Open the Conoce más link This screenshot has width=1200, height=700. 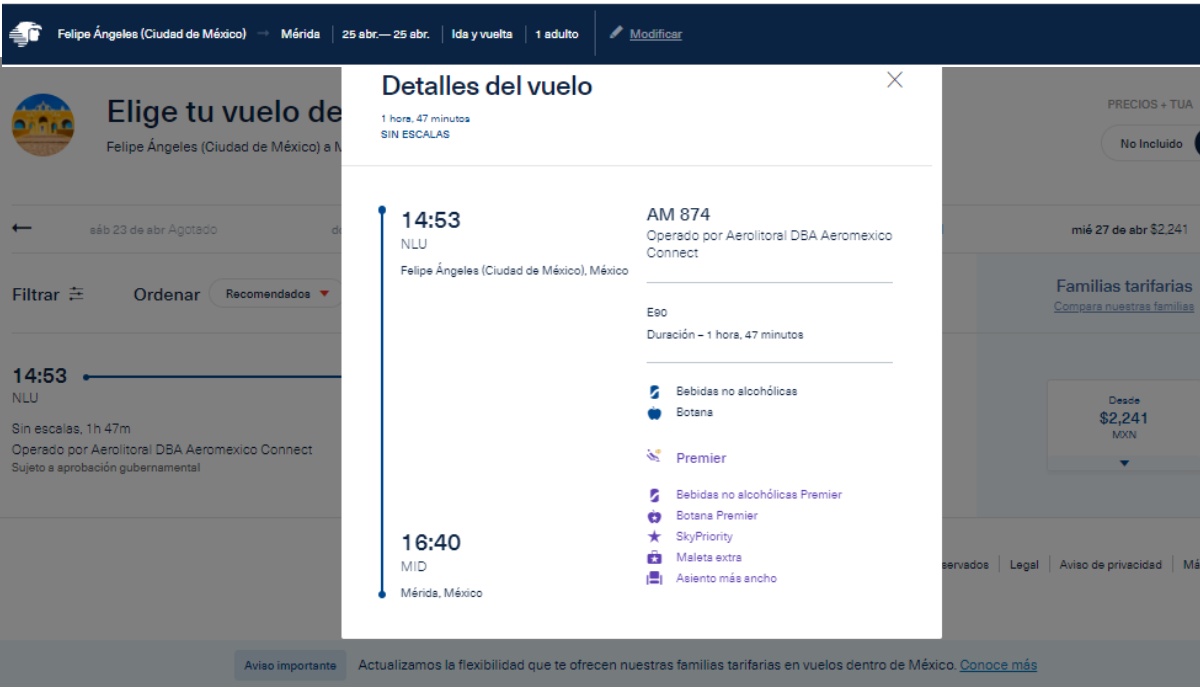[998, 665]
